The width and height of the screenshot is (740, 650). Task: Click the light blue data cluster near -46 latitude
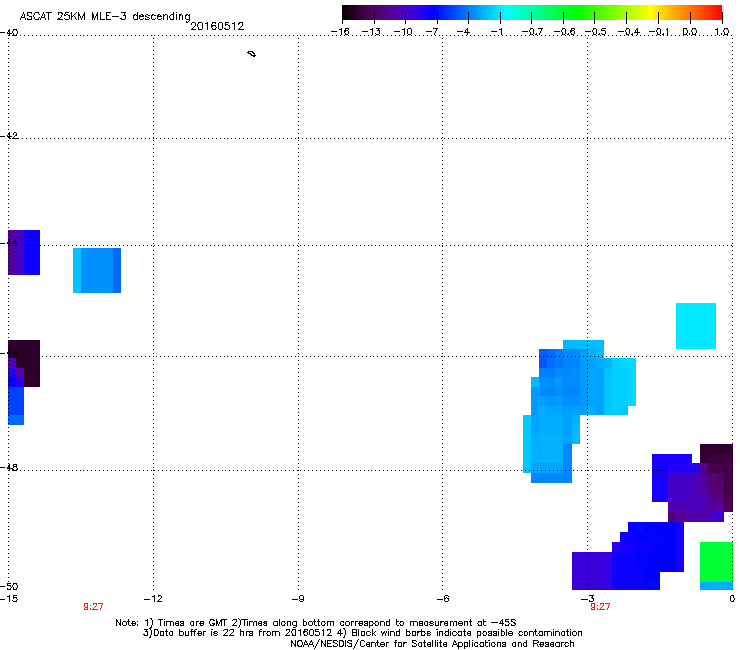[x=579, y=411]
